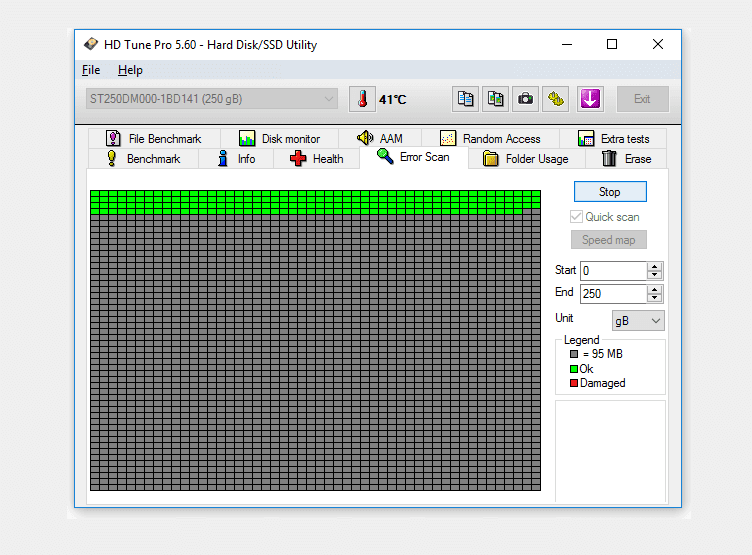Open the Unit gB dropdown

point(638,320)
